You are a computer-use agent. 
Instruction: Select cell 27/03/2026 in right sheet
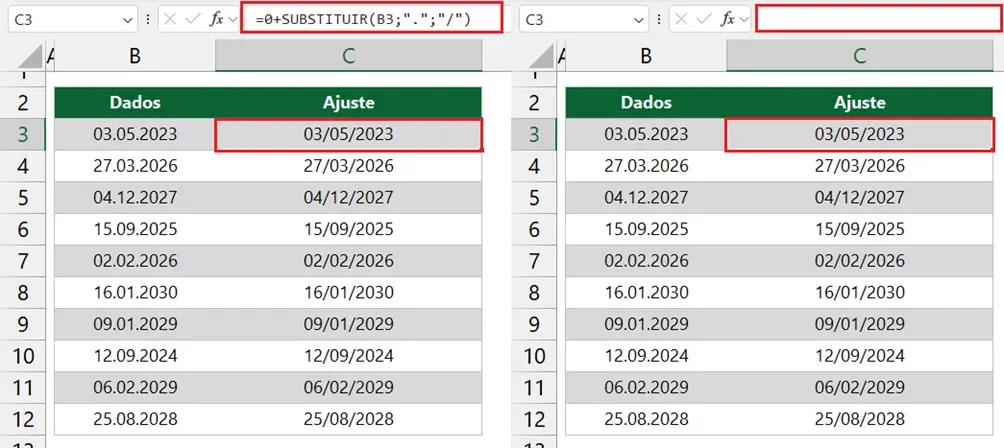(x=859, y=166)
